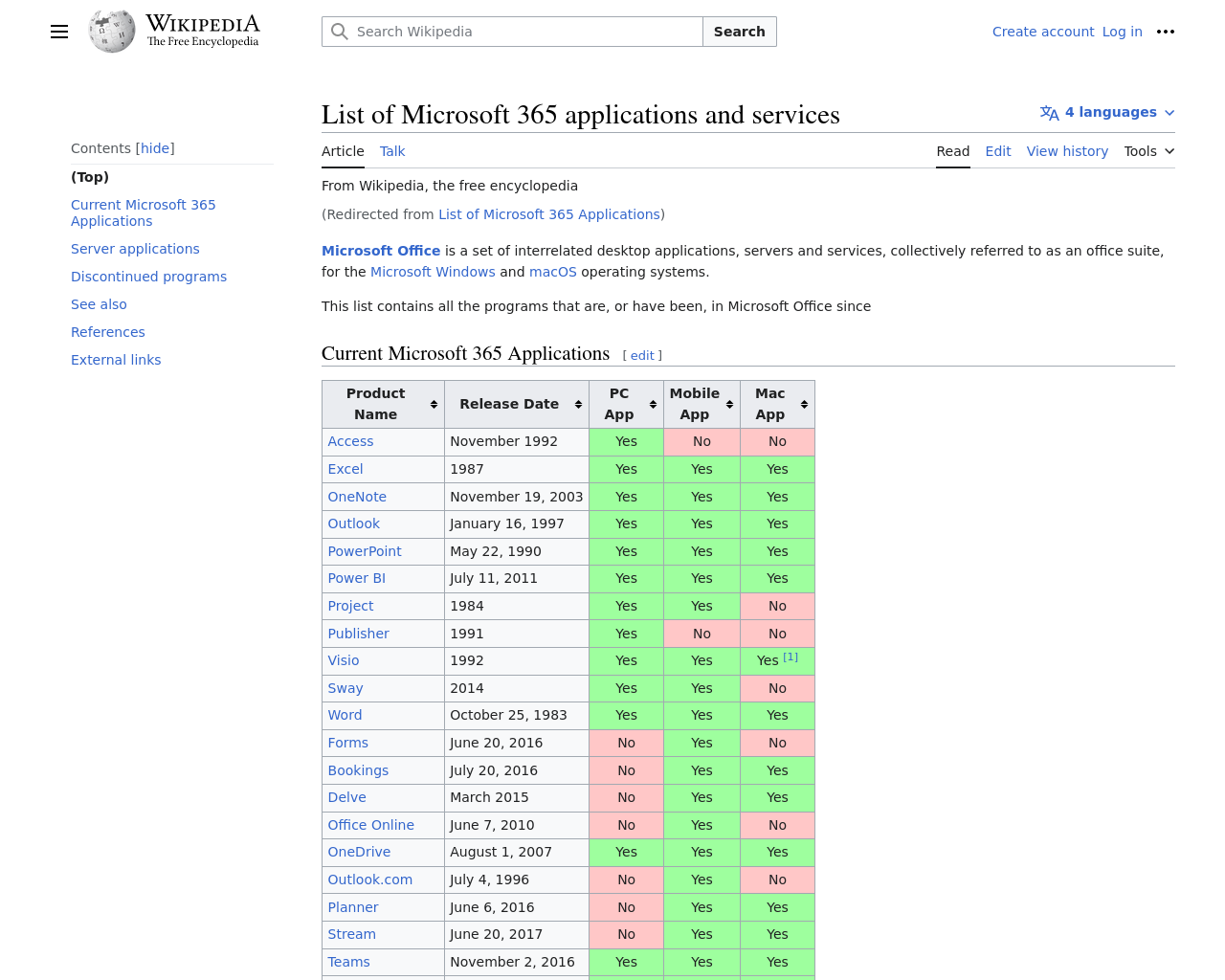Click the search magnifier icon

coord(339,32)
